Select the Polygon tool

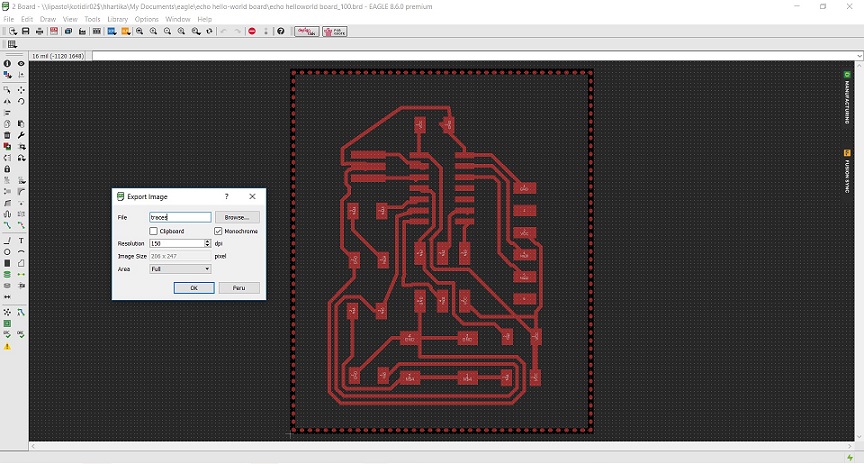pos(21,263)
